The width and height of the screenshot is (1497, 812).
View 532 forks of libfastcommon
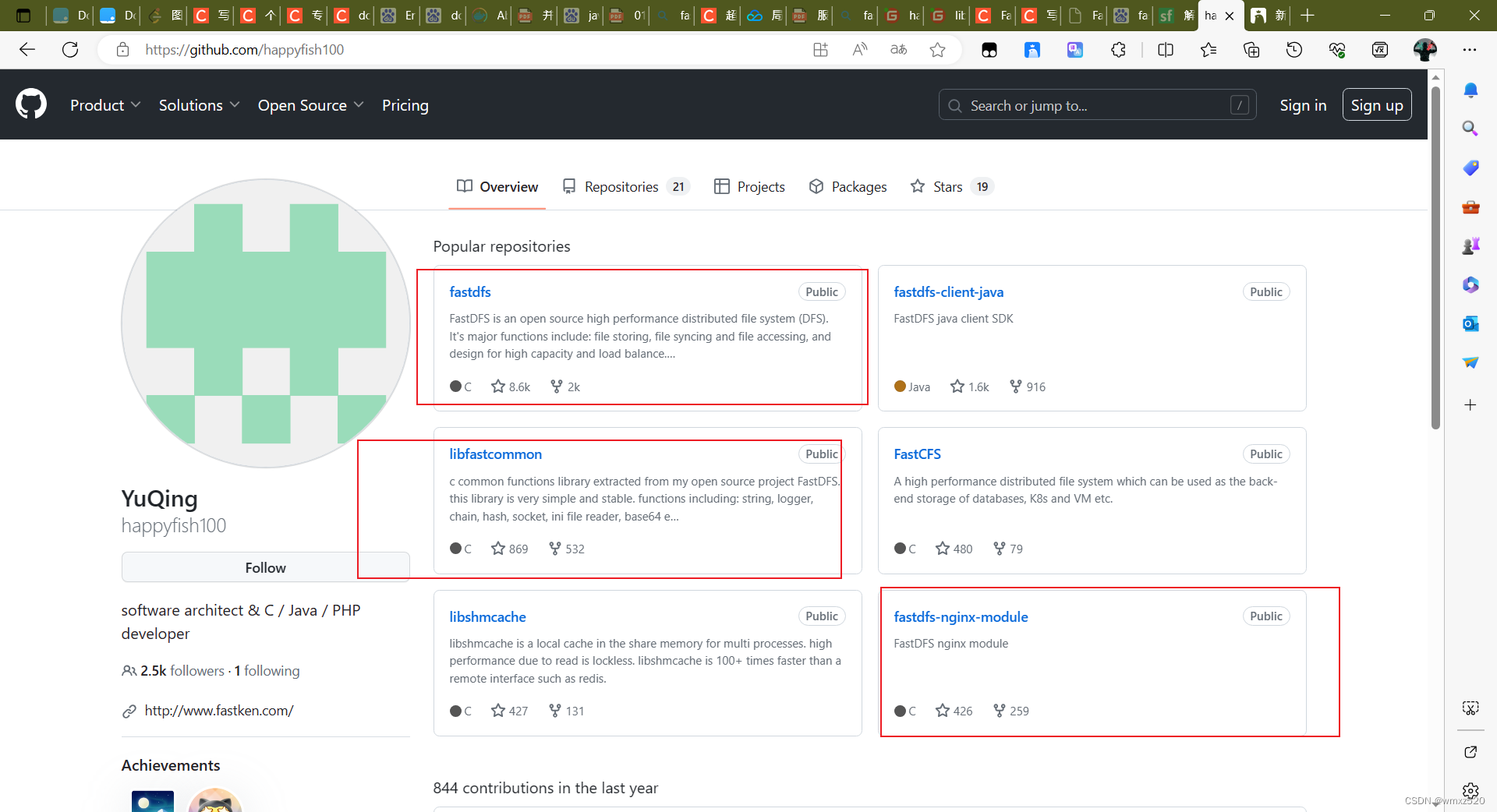tap(567, 549)
